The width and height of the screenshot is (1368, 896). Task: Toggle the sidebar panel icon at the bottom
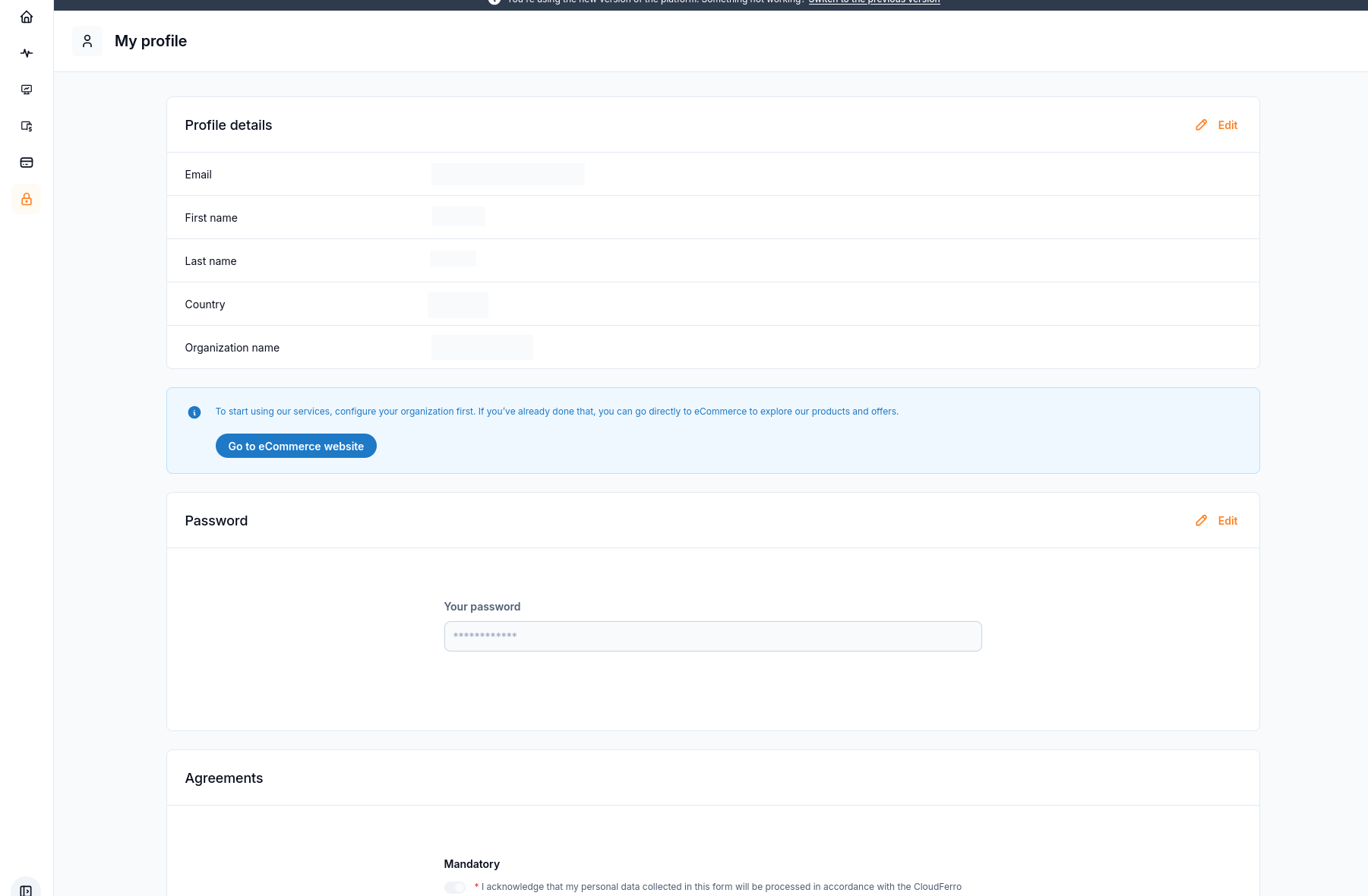(x=26, y=890)
